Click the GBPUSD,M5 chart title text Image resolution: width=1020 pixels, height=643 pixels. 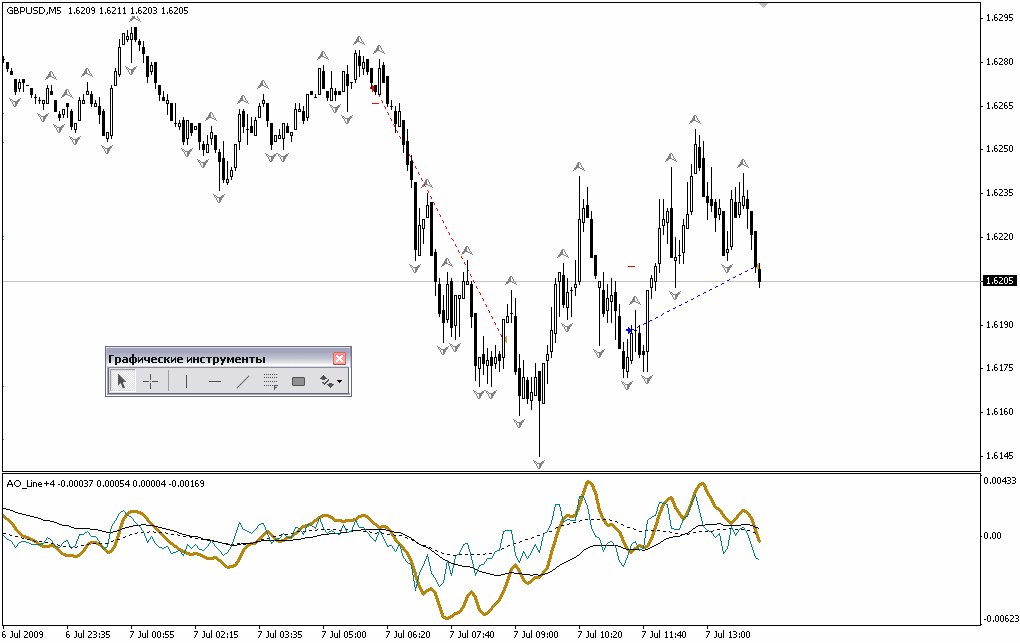(34, 10)
